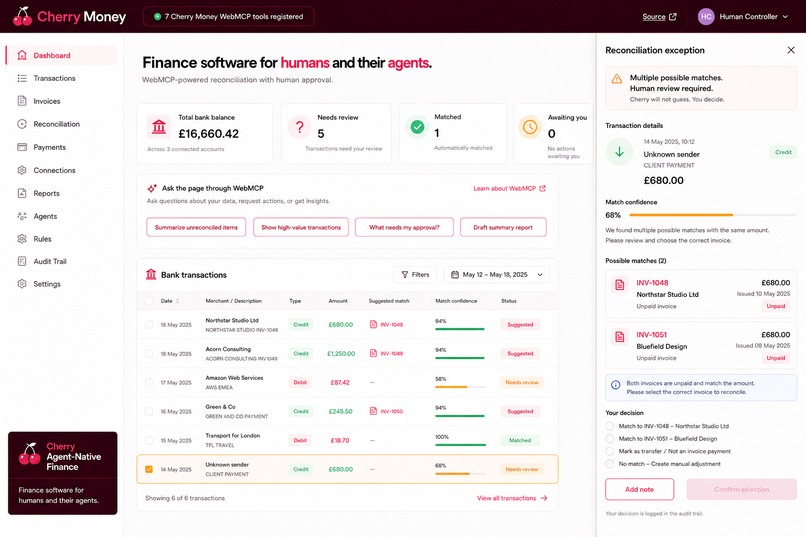This screenshot has height=537, width=806.
Task: Click the question mark Needs review icon
Action: click(x=299, y=126)
